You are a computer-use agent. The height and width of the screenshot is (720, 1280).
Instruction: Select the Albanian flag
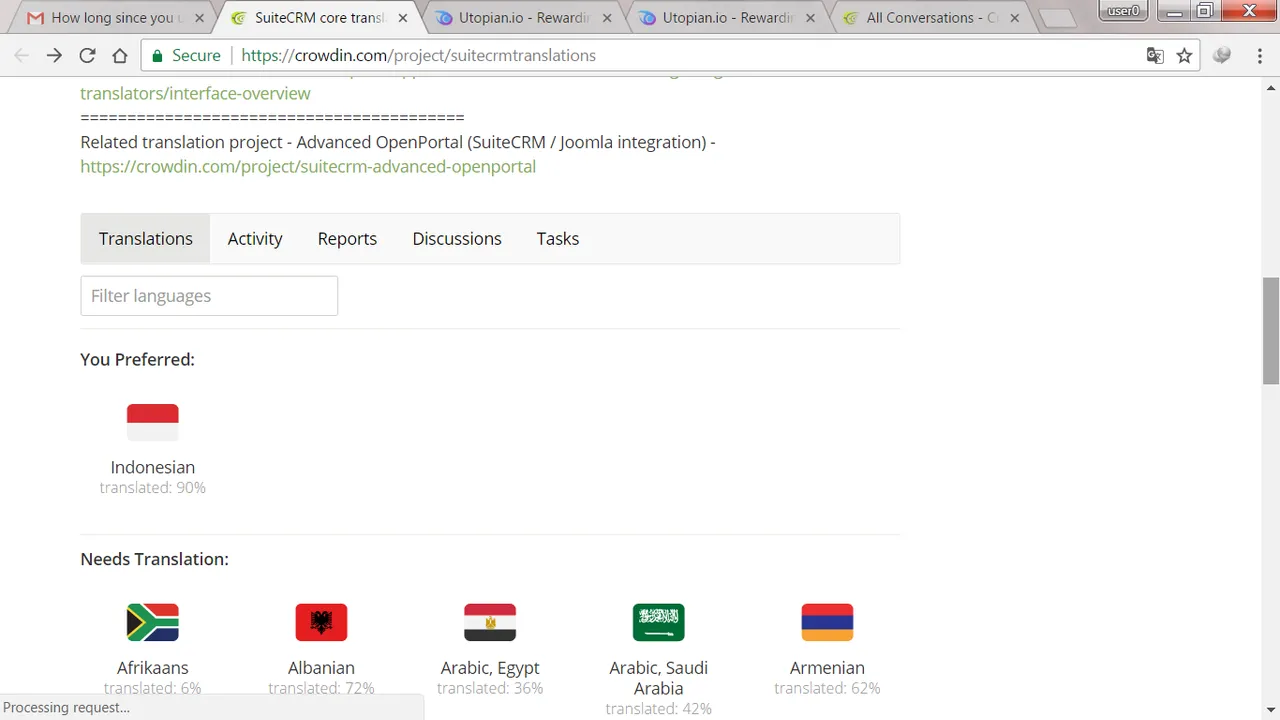coord(321,622)
